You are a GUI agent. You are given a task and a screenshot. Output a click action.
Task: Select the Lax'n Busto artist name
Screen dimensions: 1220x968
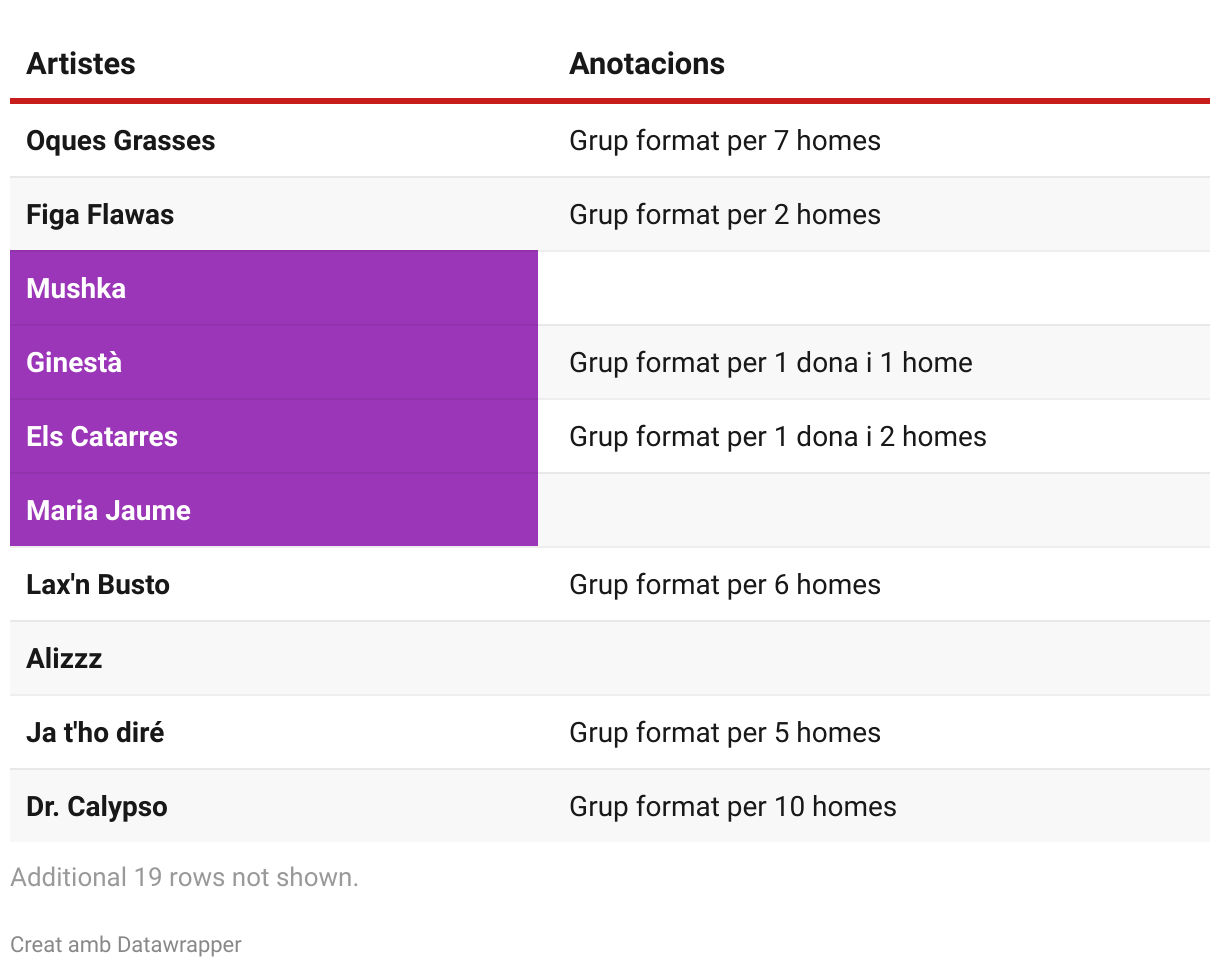pyautogui.click(x=98, y=585)
